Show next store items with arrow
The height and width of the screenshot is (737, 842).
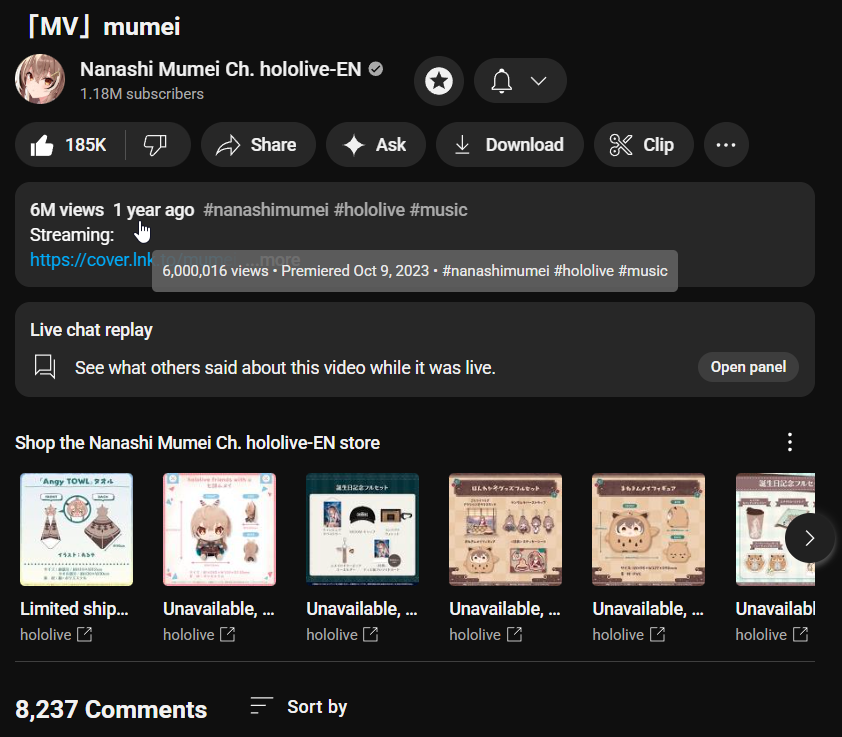[810, 538]
